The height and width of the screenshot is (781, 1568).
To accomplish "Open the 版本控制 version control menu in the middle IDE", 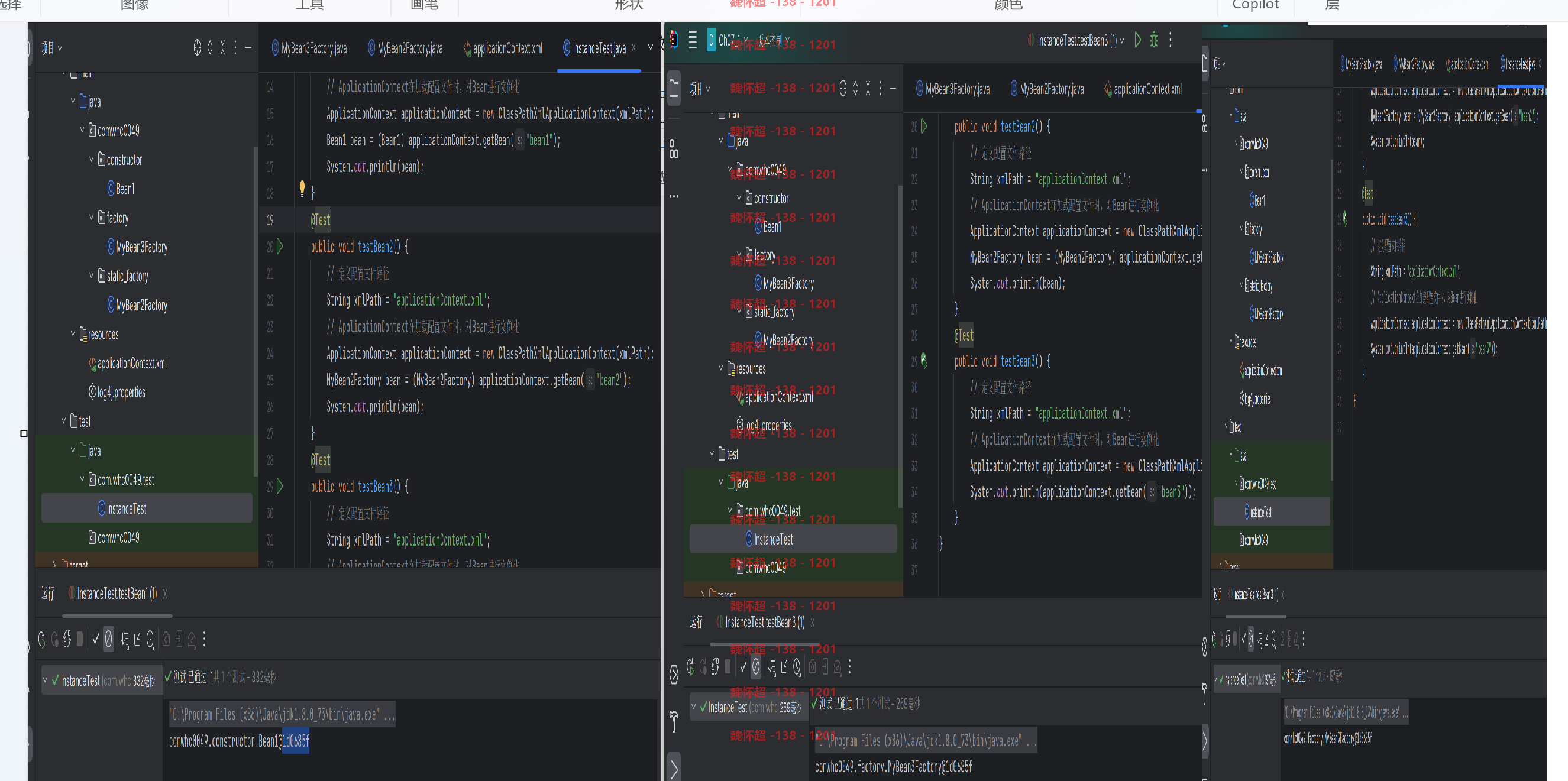I will [x=773, y=40].
